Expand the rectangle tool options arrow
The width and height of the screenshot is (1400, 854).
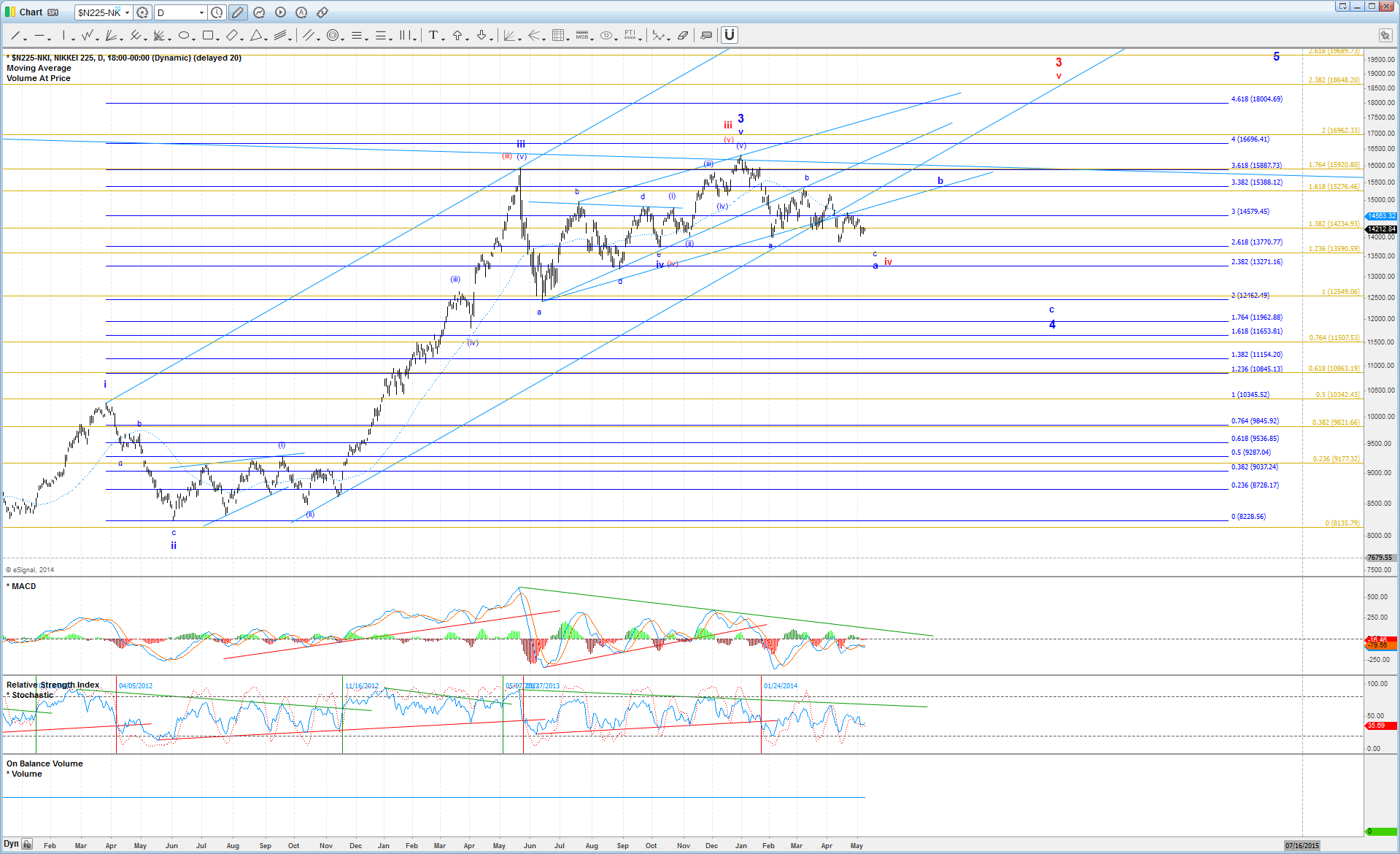click(218, 39)
